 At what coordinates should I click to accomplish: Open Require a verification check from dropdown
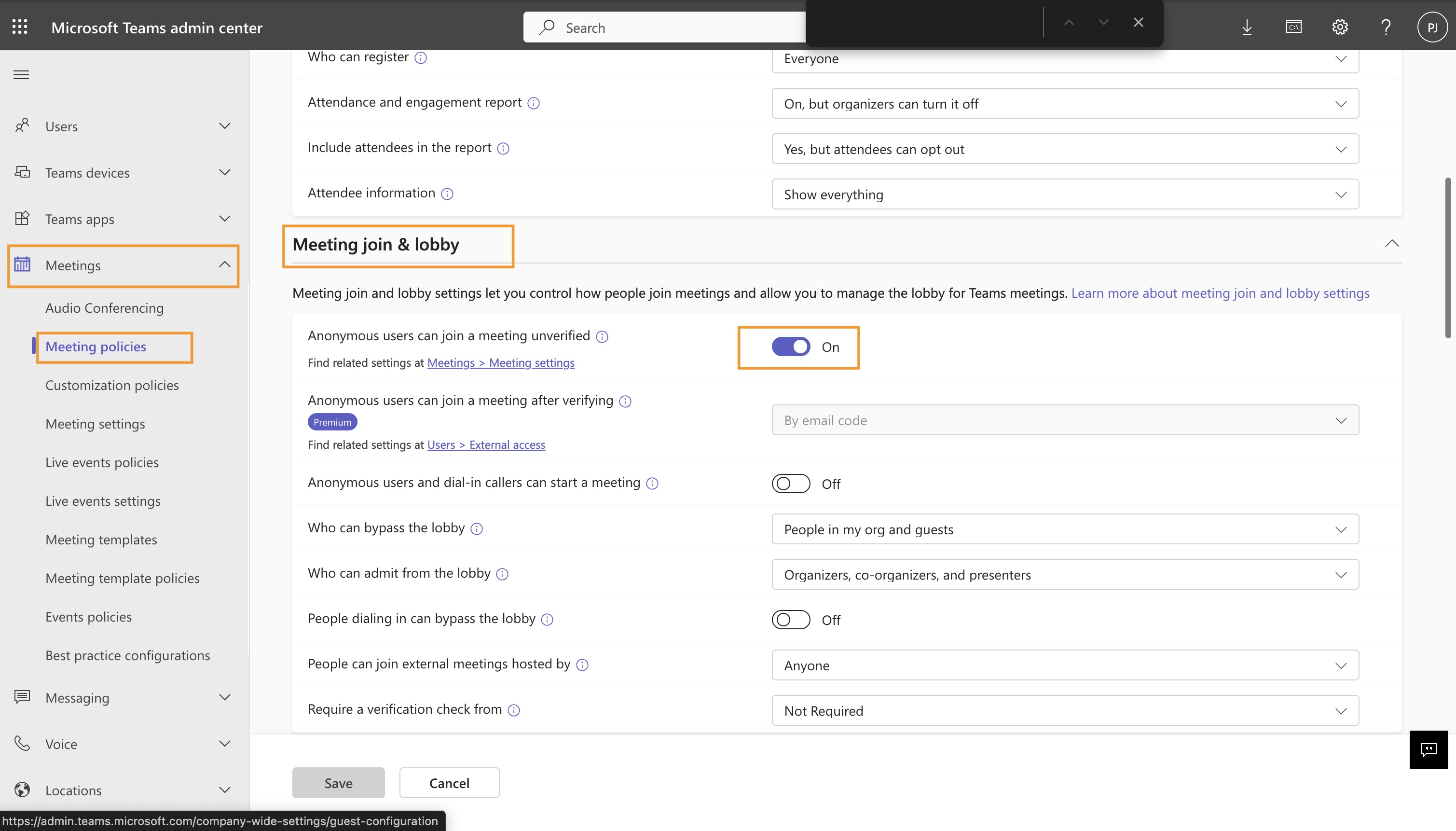click(1065, 710)
